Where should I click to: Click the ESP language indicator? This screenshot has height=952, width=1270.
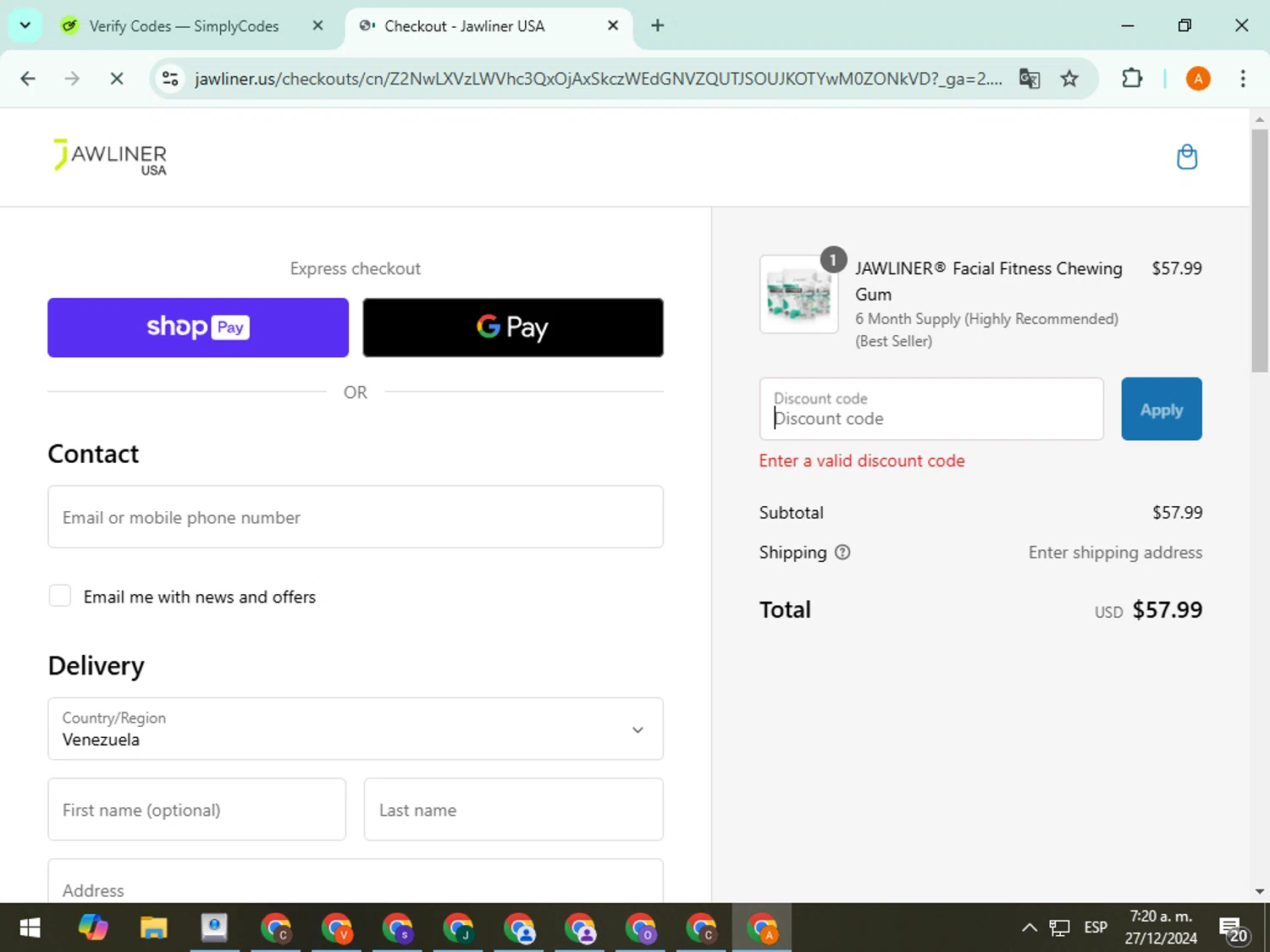click(1096, 928)
